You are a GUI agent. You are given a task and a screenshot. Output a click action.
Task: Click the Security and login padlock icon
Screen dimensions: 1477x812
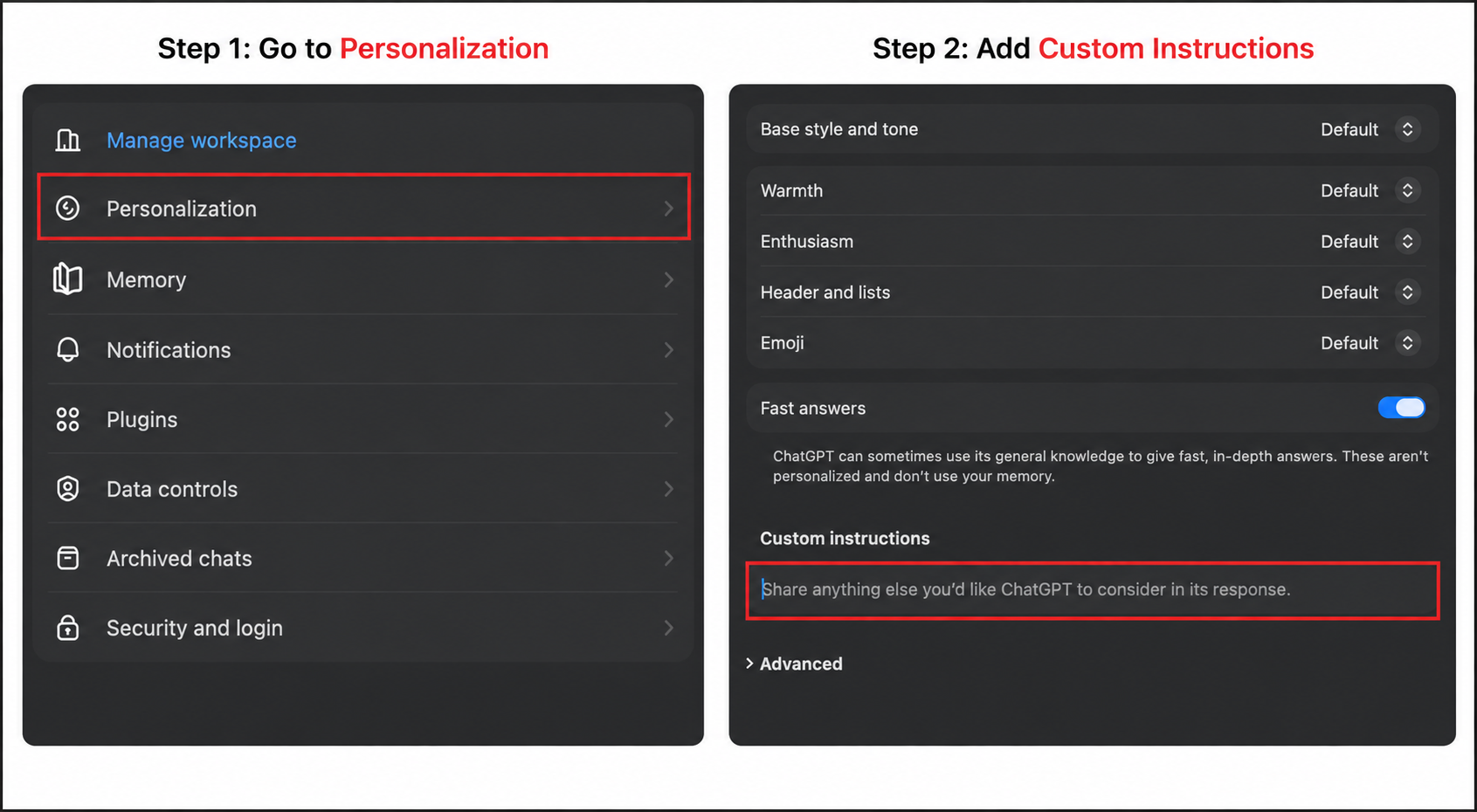68,628
